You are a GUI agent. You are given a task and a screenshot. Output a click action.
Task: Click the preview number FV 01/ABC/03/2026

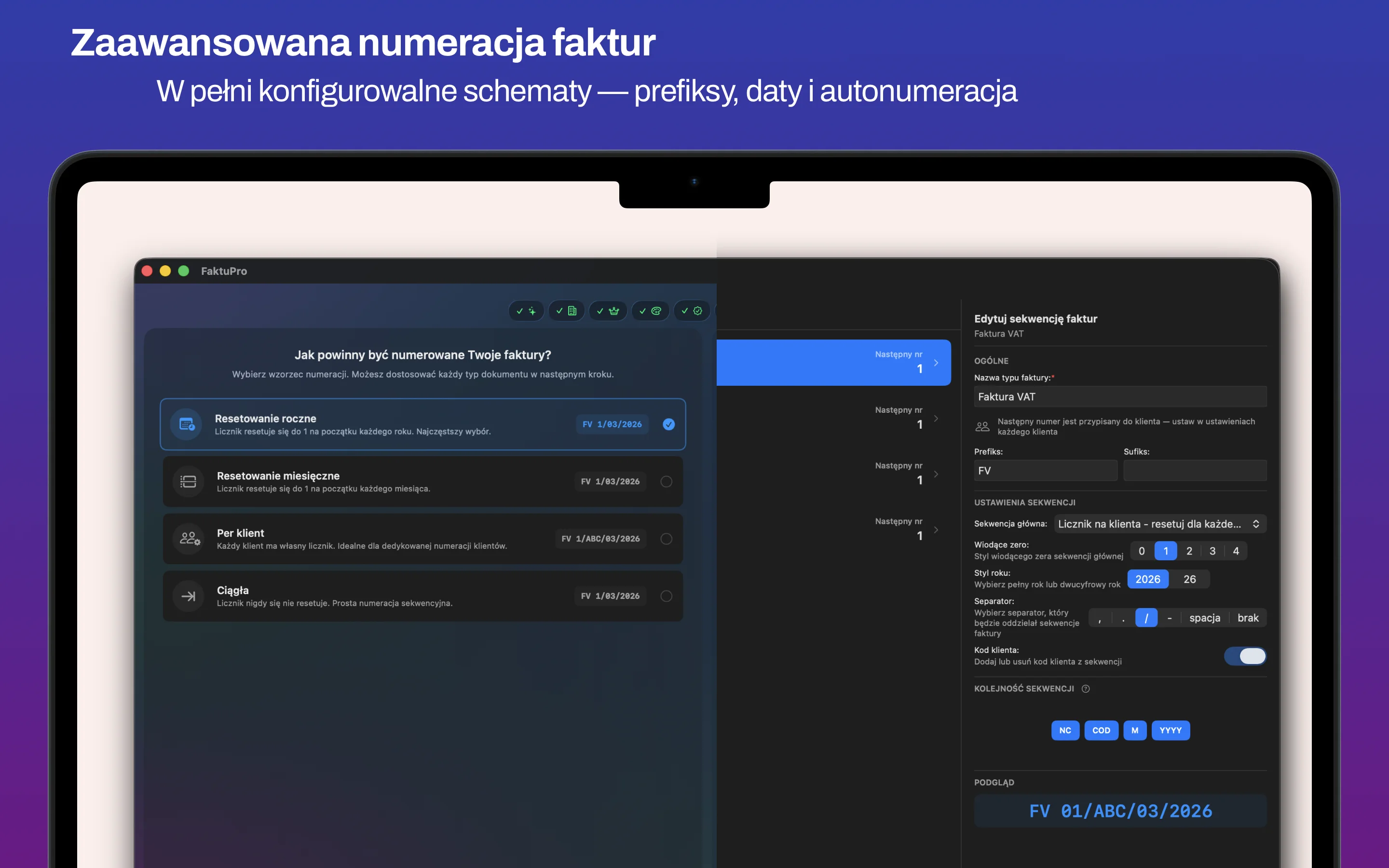[1120, 811]
